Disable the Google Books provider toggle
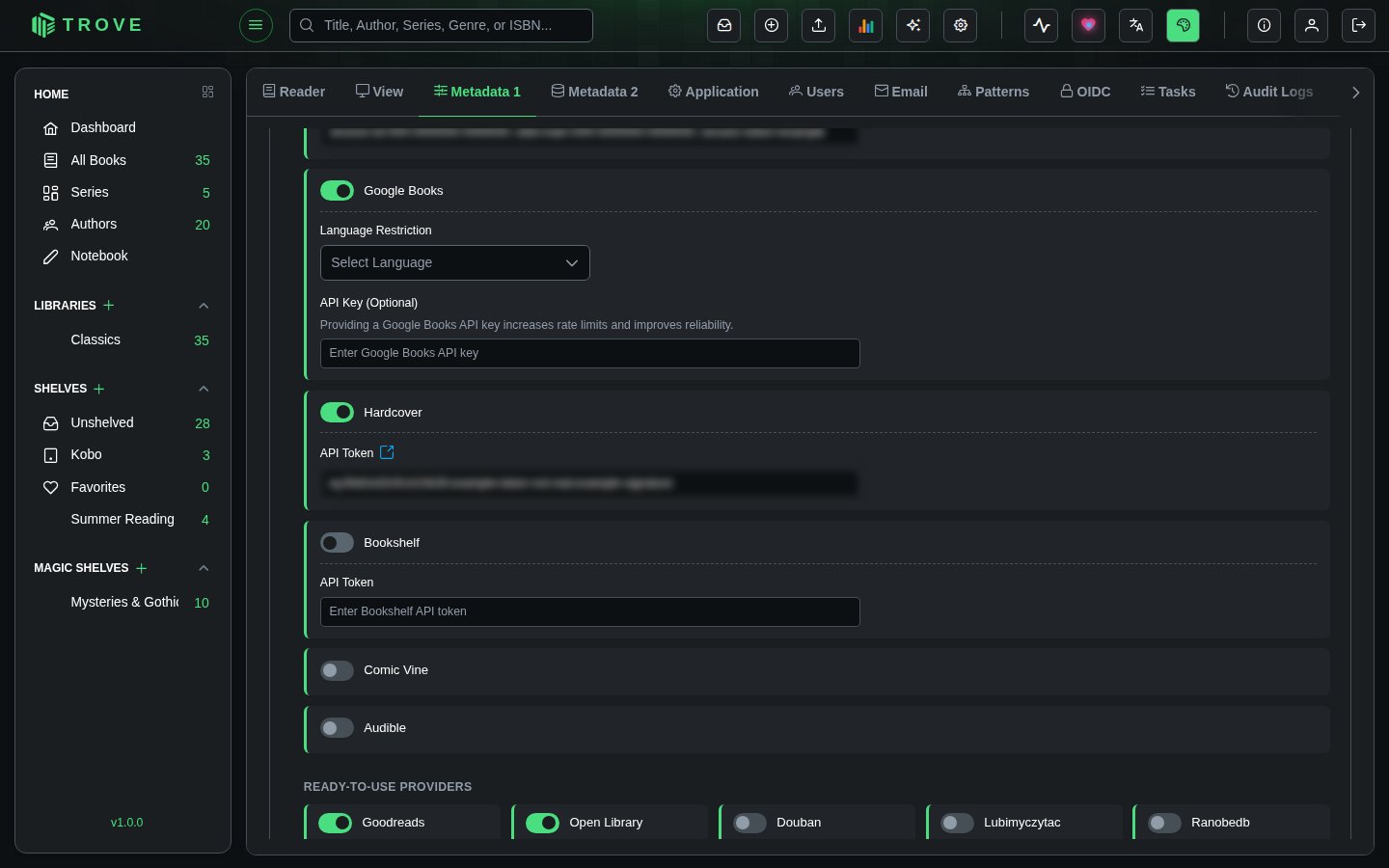 [337, 191]
